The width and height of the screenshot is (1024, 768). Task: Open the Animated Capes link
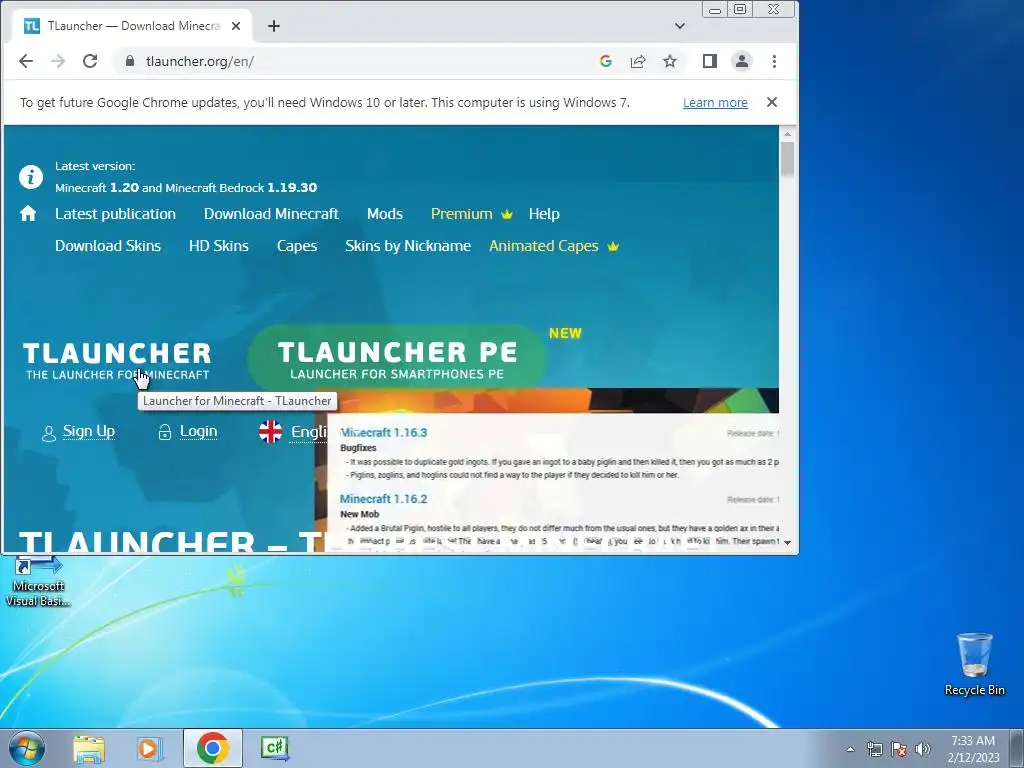click(x=543, y=246)
